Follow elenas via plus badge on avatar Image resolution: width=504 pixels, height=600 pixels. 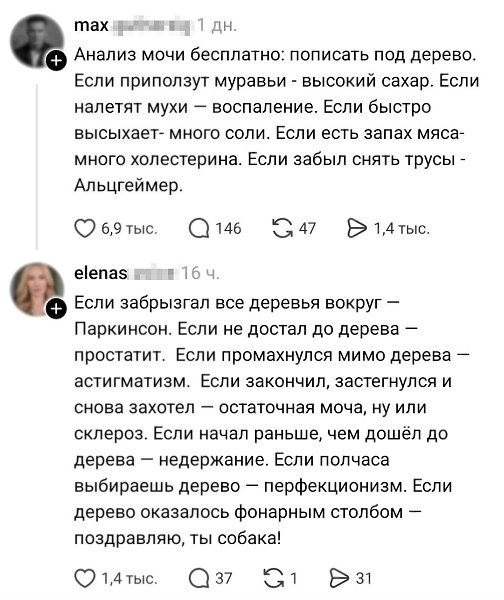tap(56, 308)
